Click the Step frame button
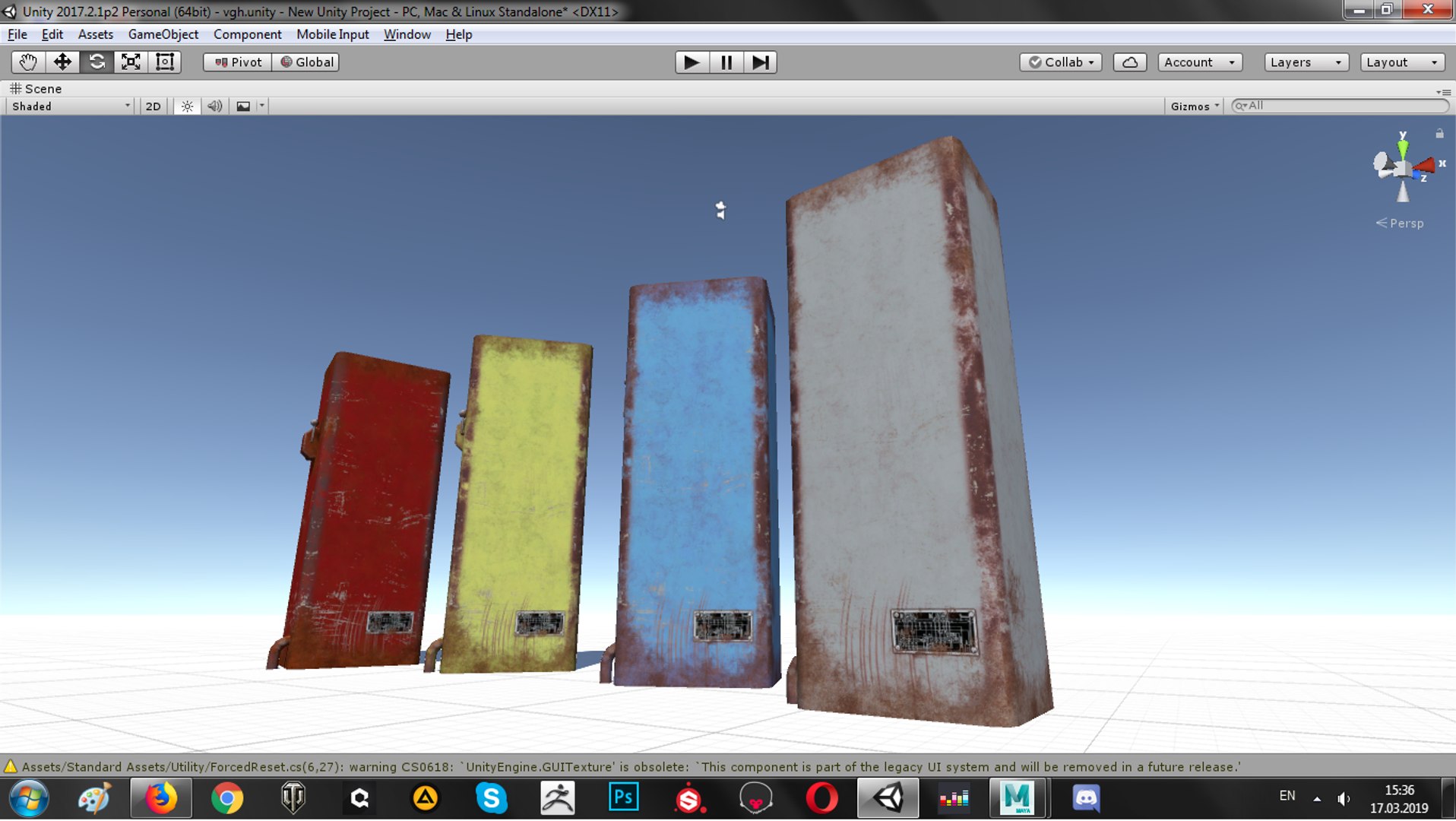The width and height of the screenshot is (1456, 821). point(760,62)
